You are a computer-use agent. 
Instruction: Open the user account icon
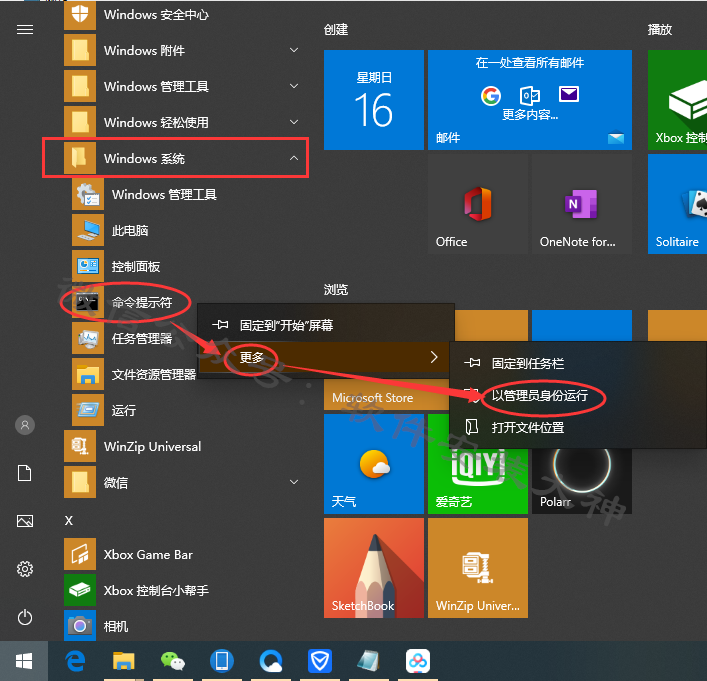[x=25, y=425]
